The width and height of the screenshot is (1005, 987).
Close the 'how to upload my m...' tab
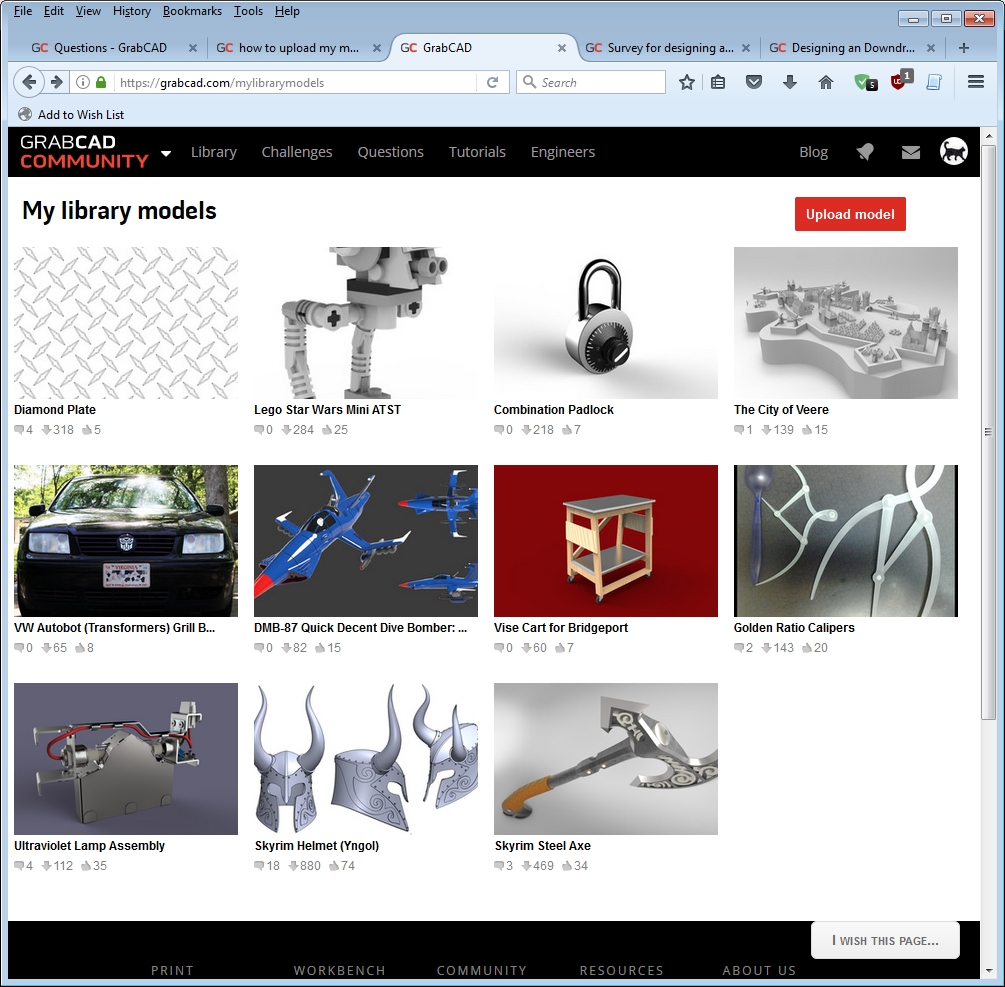point(377,48)
